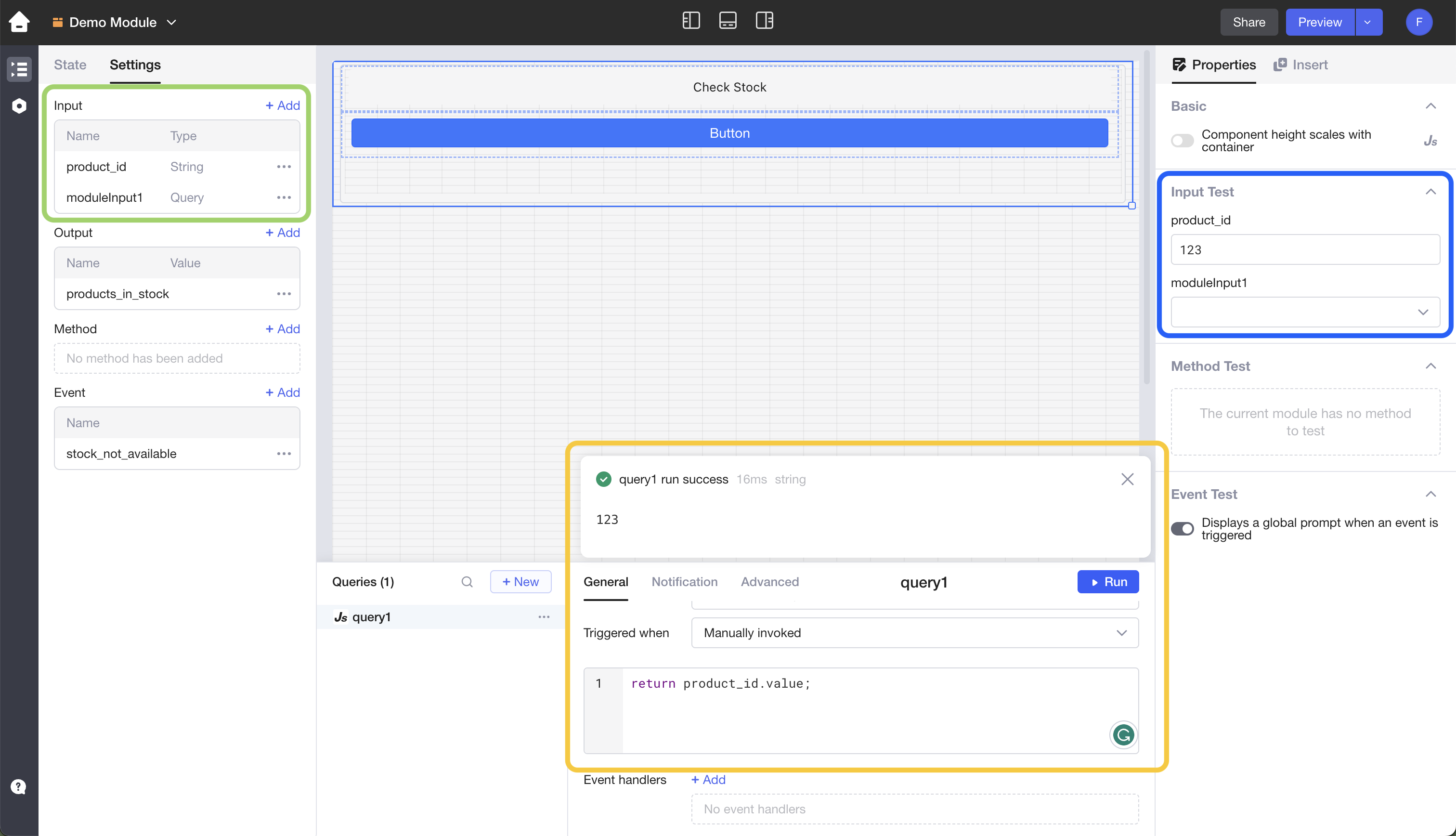Close the query1 run success notification
This screenshot has height=836, width=1456.
pyautogui.click(x=1127, y=479)
